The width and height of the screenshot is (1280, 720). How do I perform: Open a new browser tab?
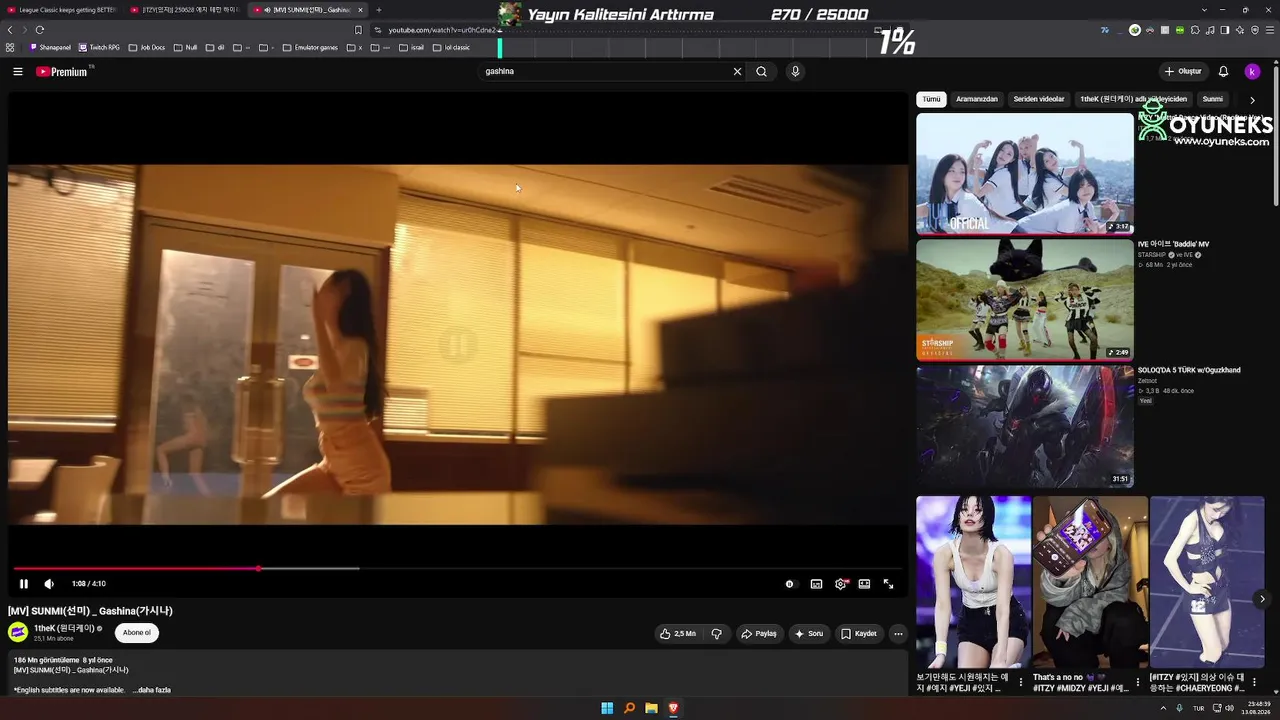(x=379, y=10)
